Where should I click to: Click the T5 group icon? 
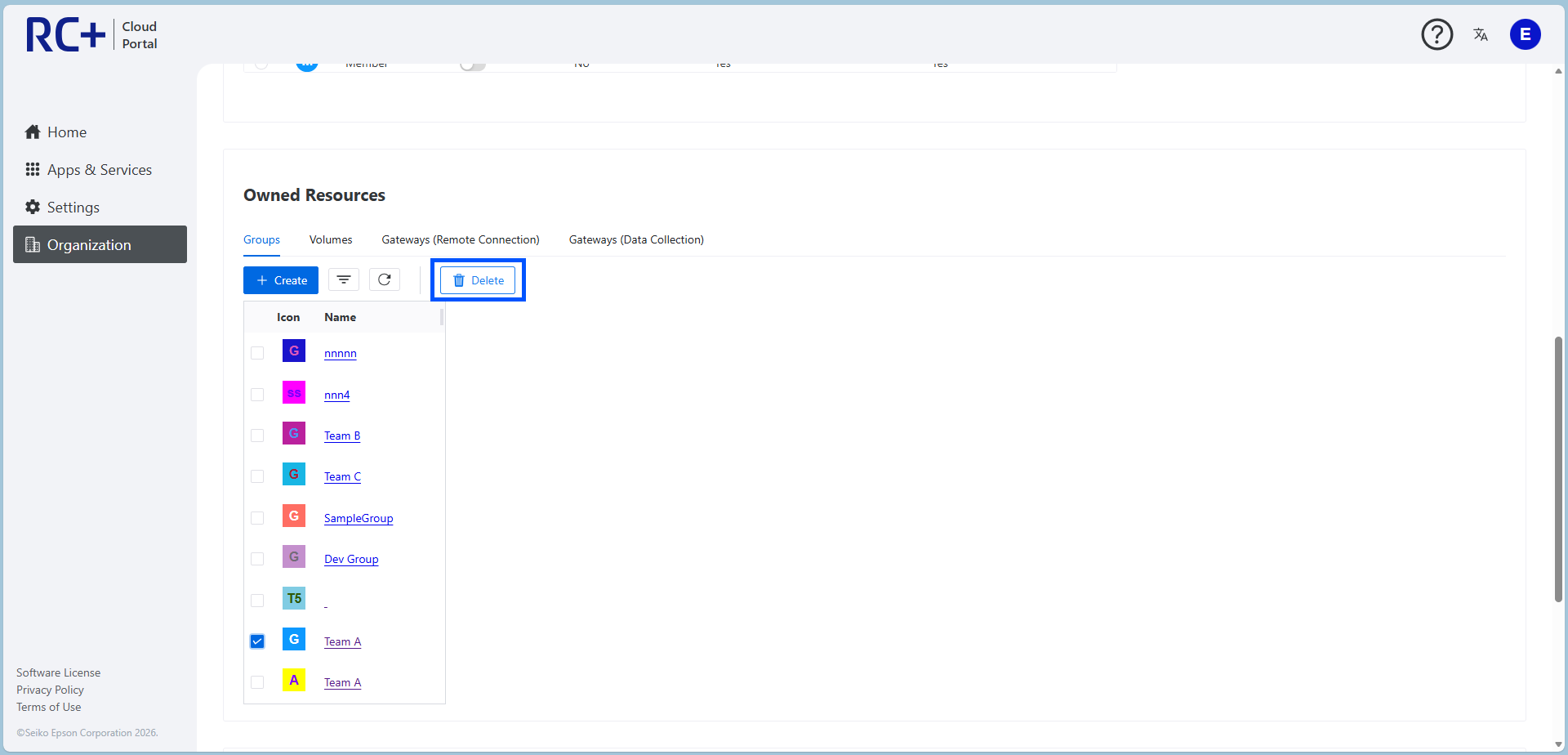pos(294,599)
